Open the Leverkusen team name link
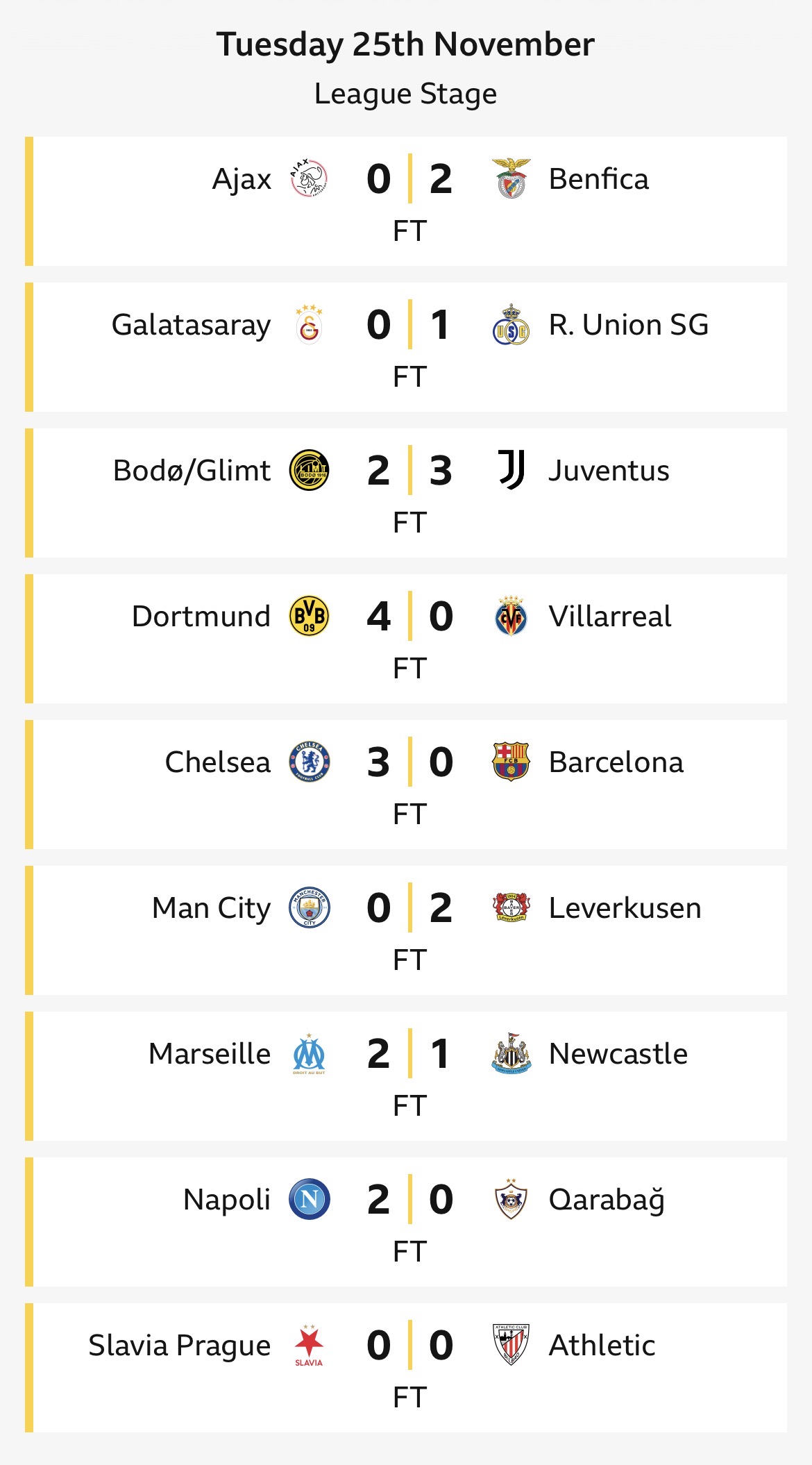 pos(625,908)
